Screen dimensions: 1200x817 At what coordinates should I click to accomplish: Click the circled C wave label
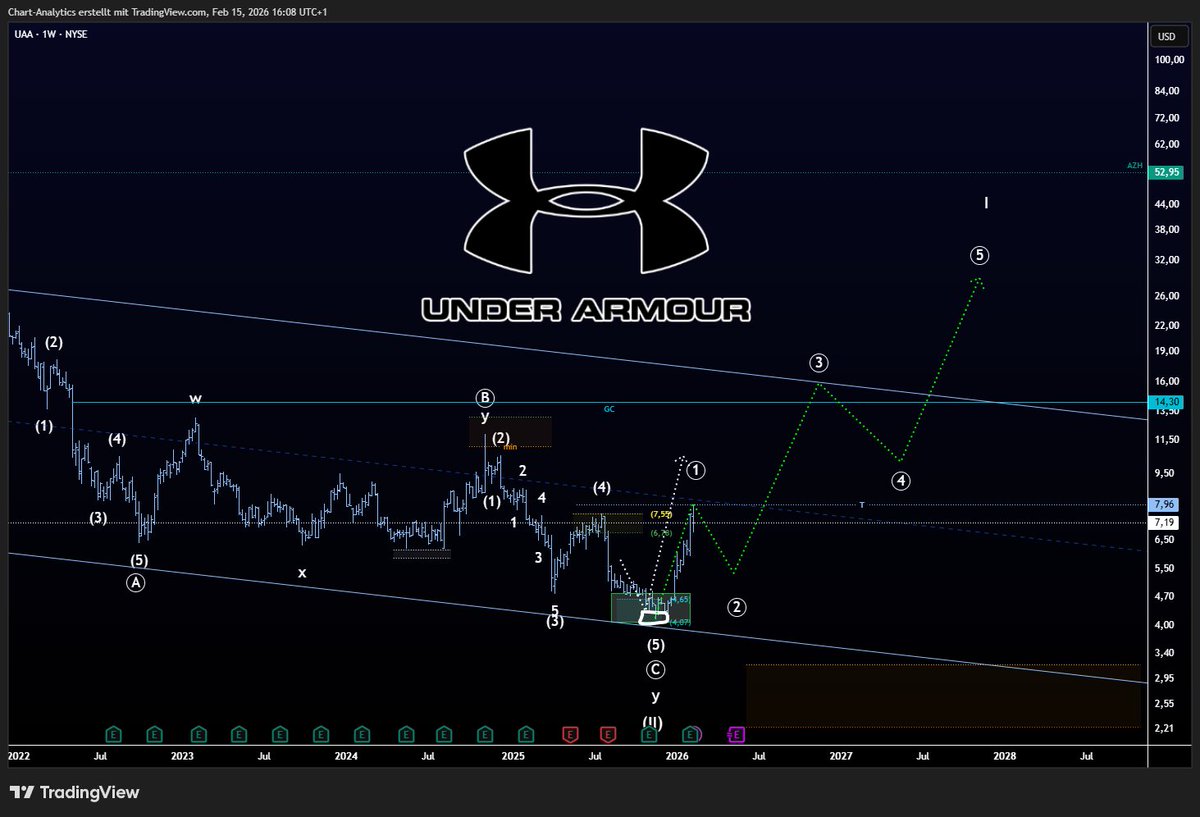pyautogui.click(x=655, y=669)
